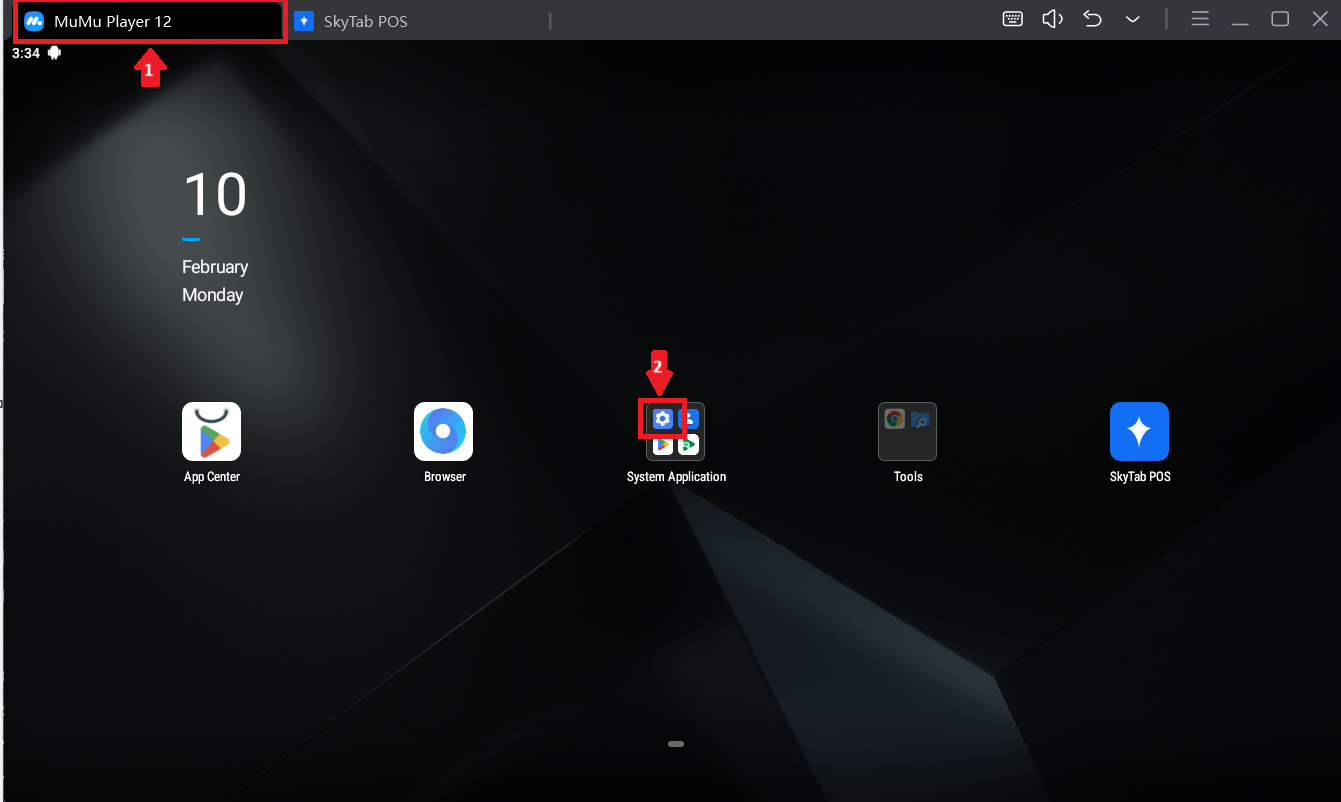Open the Chrome icon in Tools folder

click(x=895, y=419)
